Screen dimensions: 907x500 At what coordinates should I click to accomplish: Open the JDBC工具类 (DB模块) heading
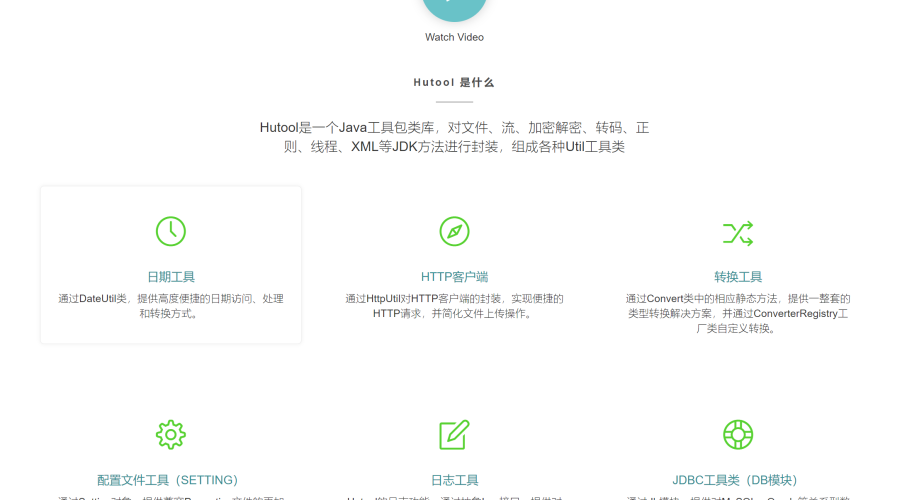(735, 480)
